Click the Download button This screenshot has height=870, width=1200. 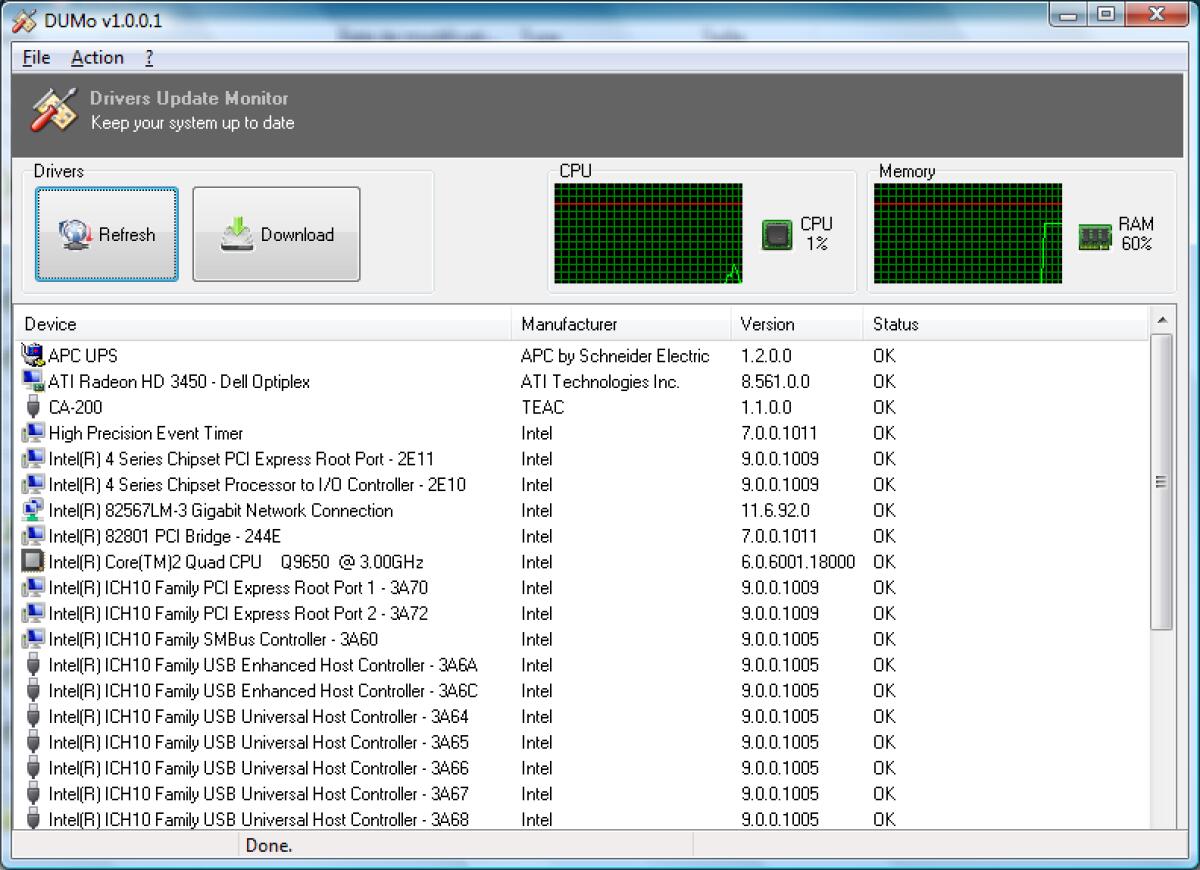pos(276,234)
